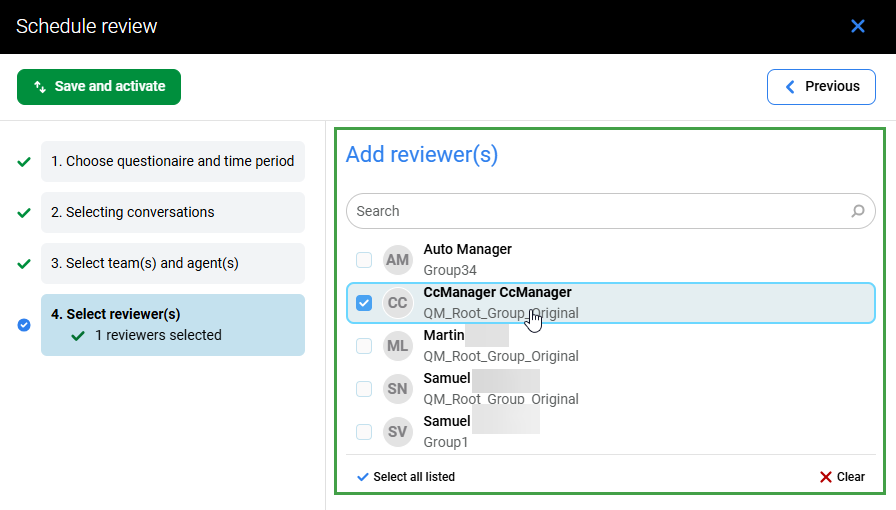The image size is (896, 510).
Task: Click the ML avatar icon for Martin
Action: pyautogui.click(x=398, y=346)
